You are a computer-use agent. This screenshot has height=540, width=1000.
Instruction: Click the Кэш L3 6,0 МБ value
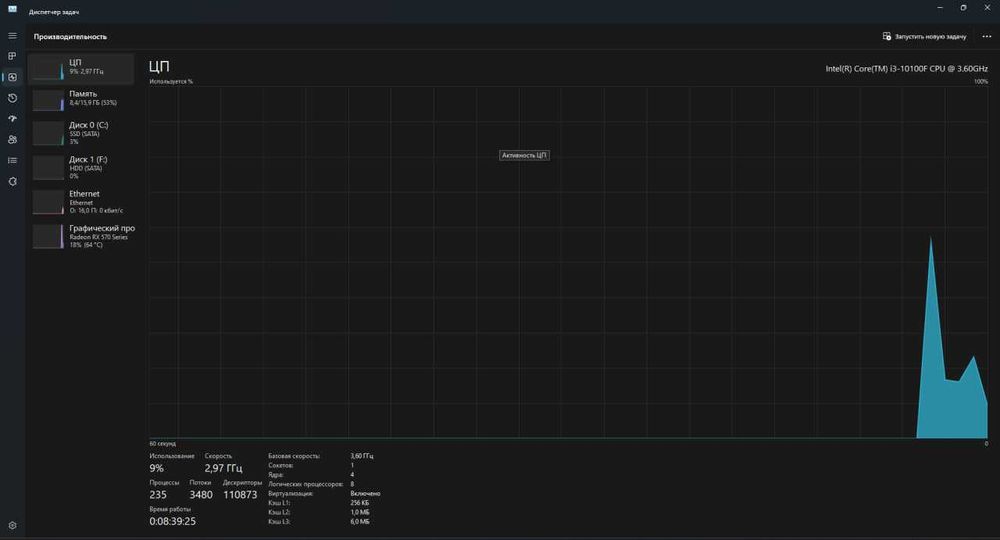360,522
